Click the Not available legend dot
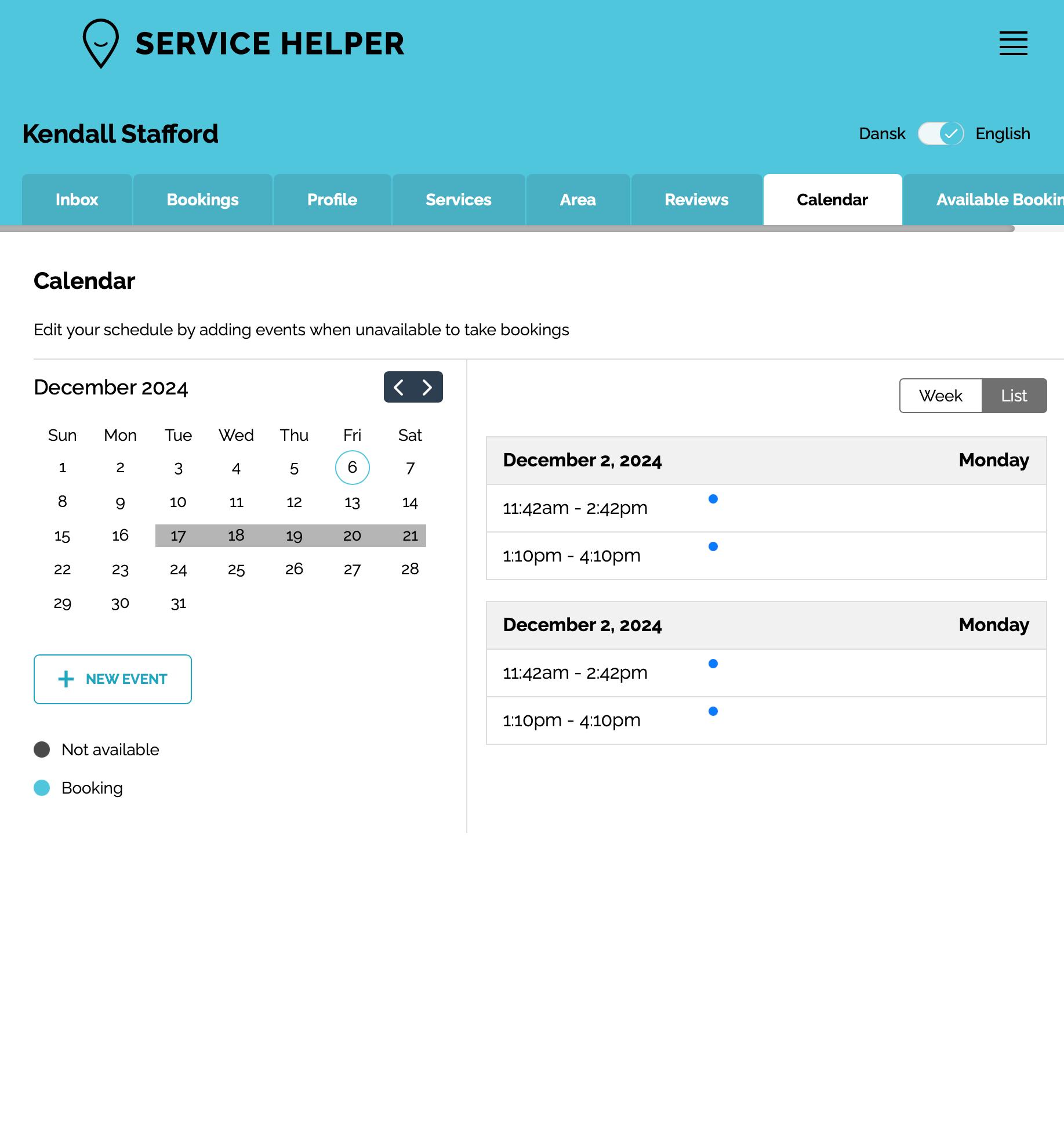1064x1137 pixels. [42, 749]
